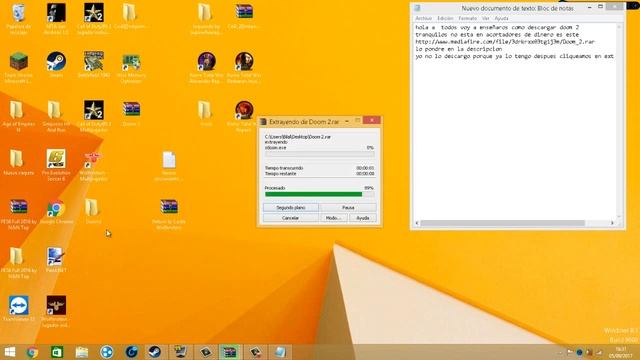
Task: Open Wise Memory Optimizer shortcut
Action: point(131,62)
